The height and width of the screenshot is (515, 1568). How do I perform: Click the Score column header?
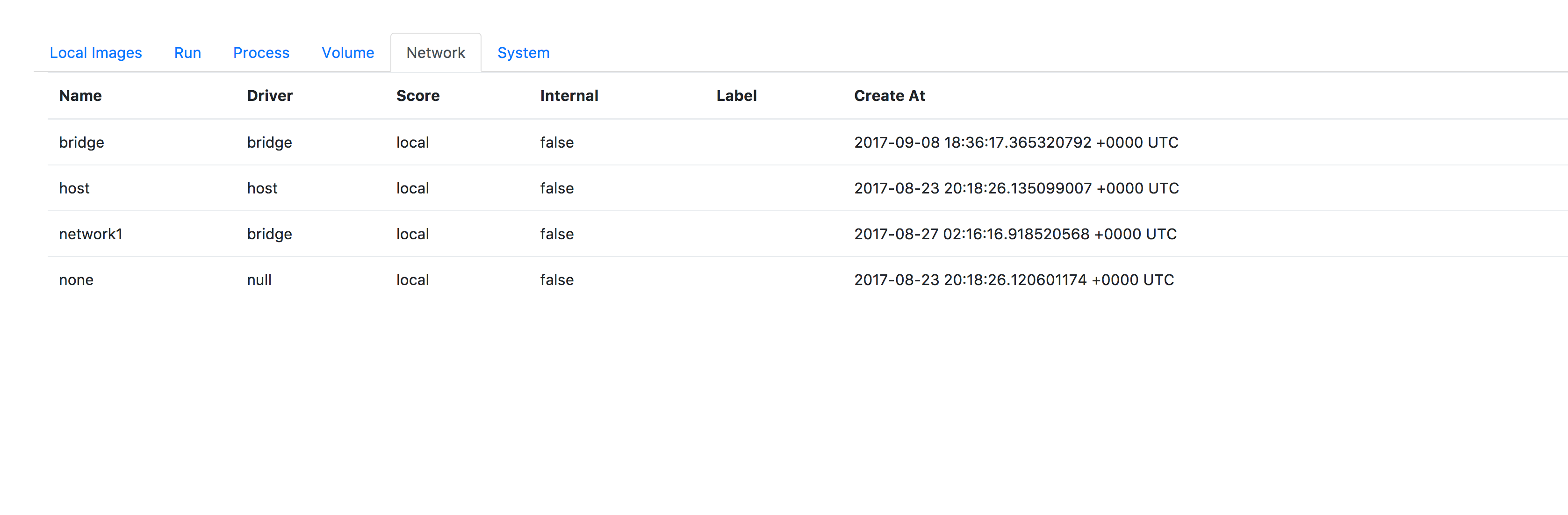(417, 96)
